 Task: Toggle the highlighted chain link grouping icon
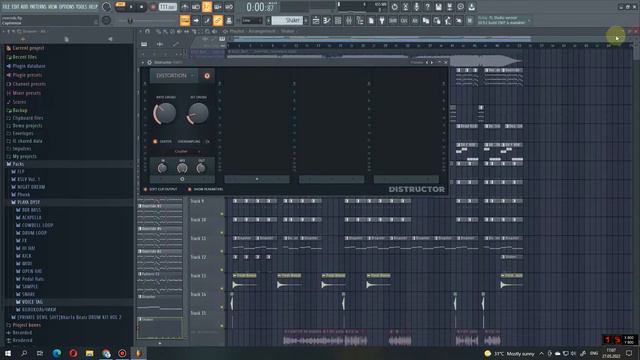click(x=218, y=20)
